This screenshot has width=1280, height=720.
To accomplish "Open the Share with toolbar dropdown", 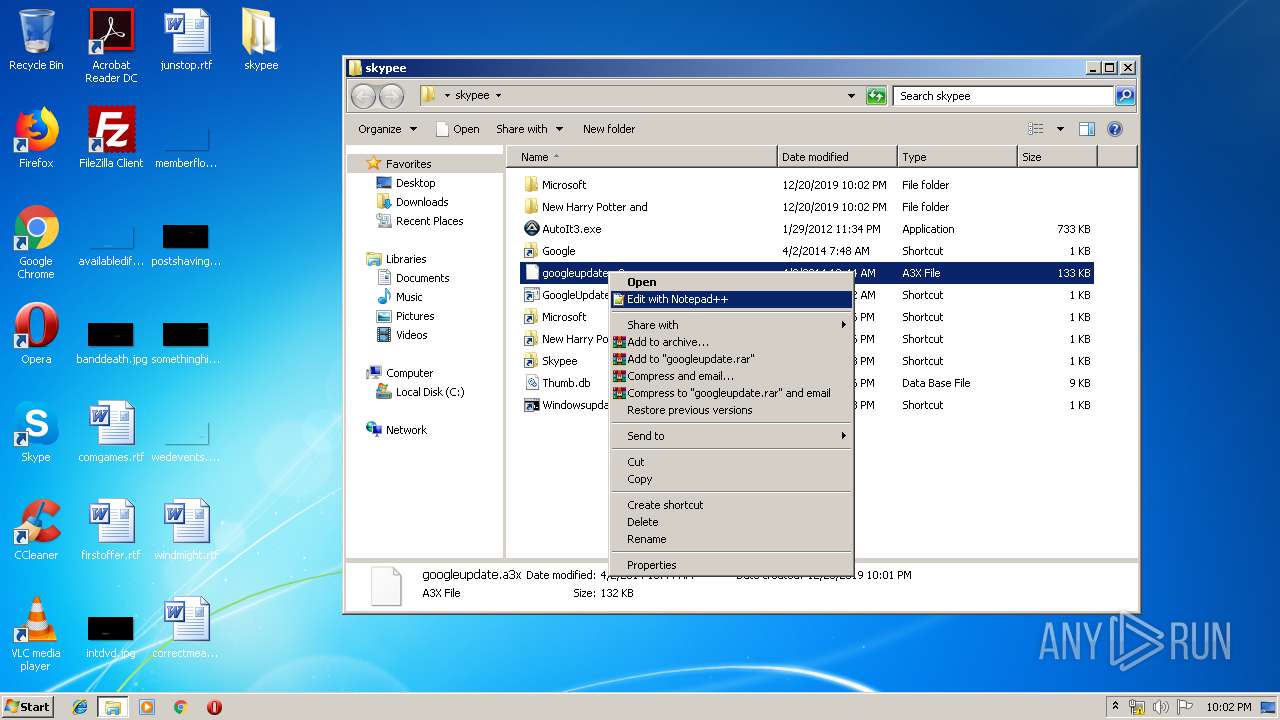I will [x=530, y=129].
